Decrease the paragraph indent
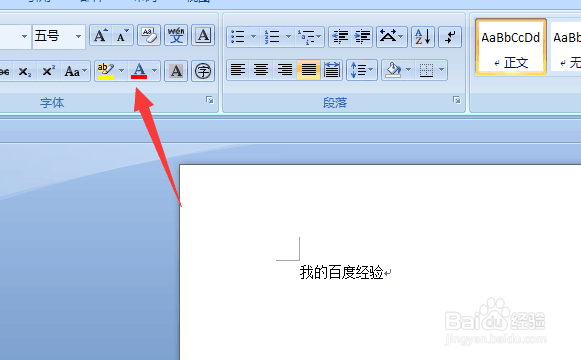 tap(340, 37)
